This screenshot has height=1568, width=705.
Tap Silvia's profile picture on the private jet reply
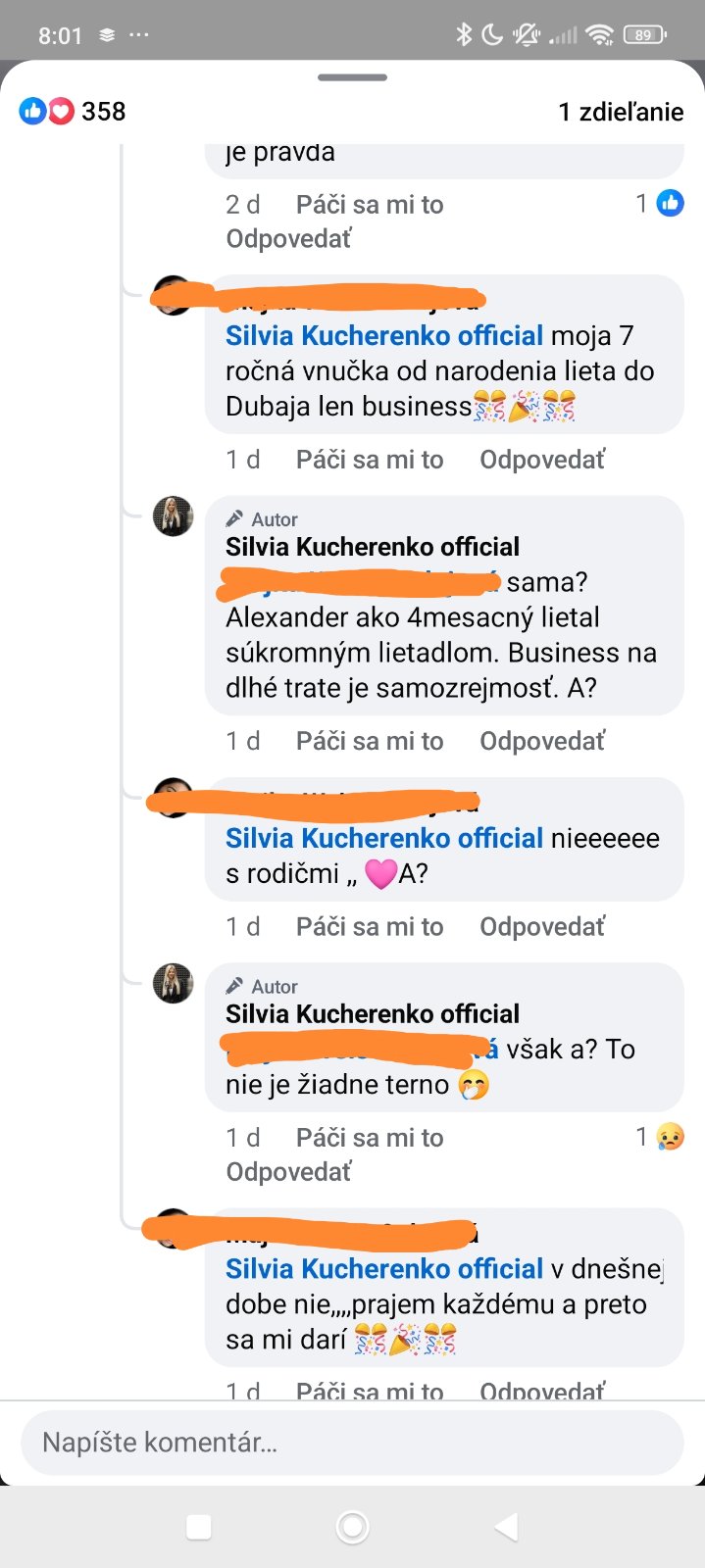(174, 516)
